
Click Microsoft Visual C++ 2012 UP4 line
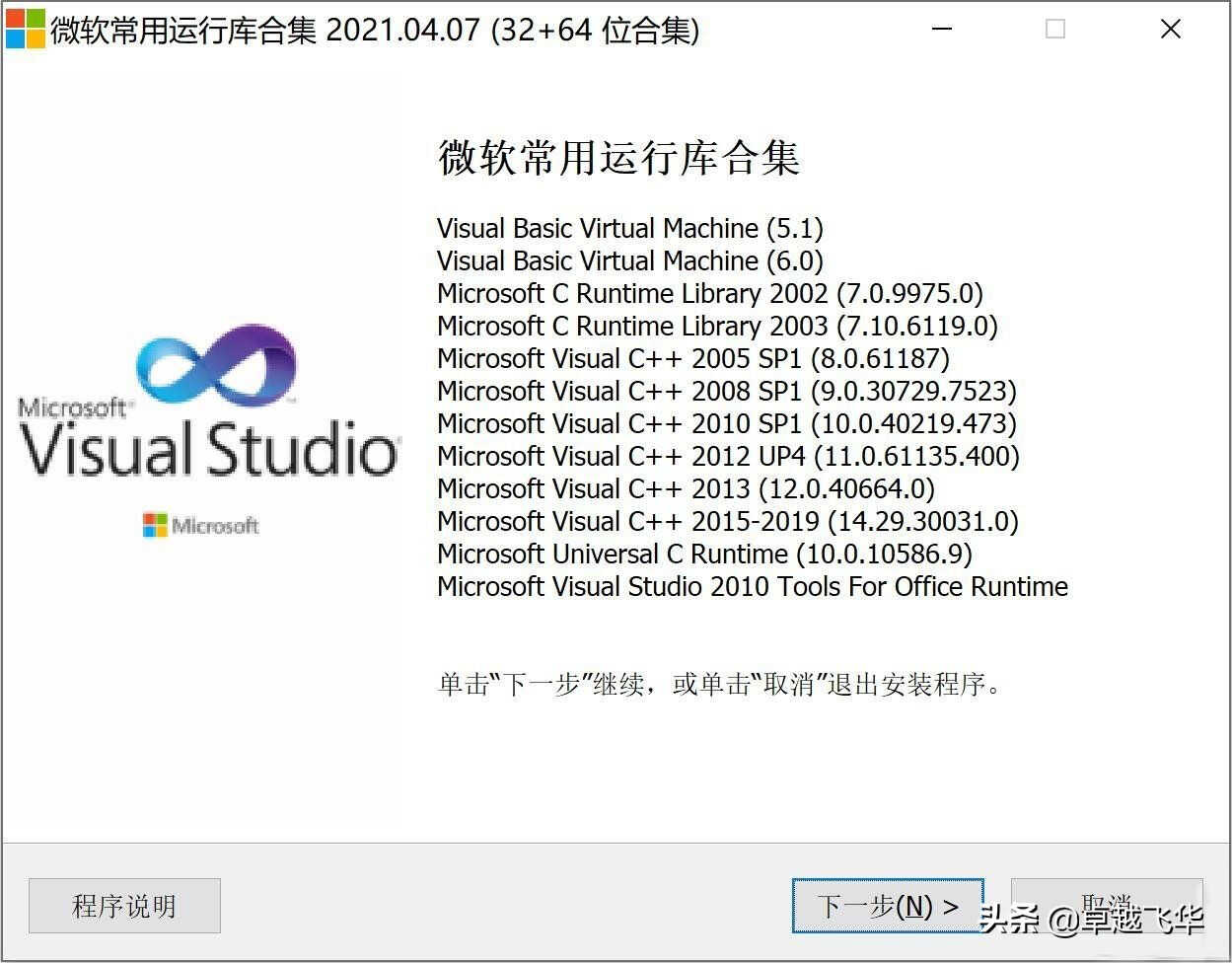tap(729, 457)
